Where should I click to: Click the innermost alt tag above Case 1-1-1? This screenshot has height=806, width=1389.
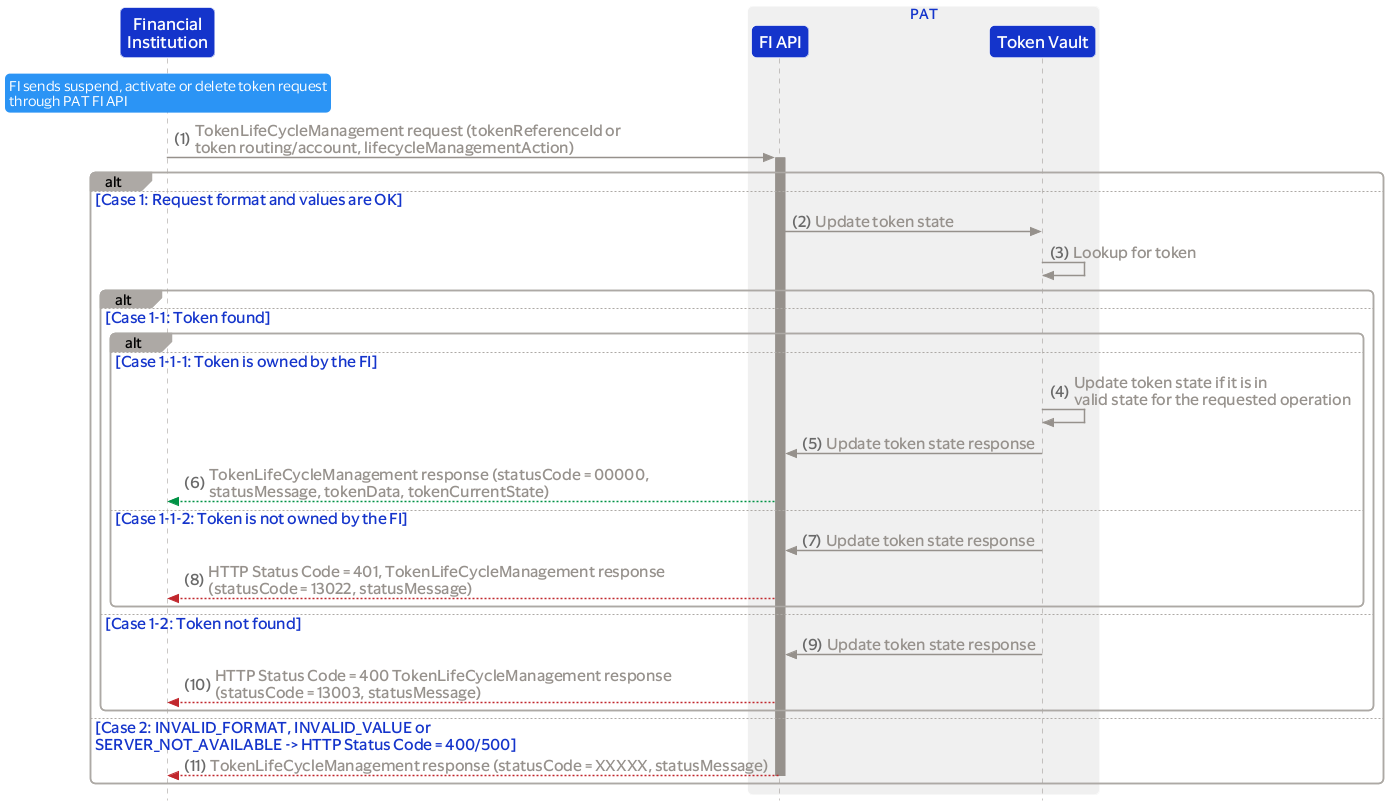point(135,343)
